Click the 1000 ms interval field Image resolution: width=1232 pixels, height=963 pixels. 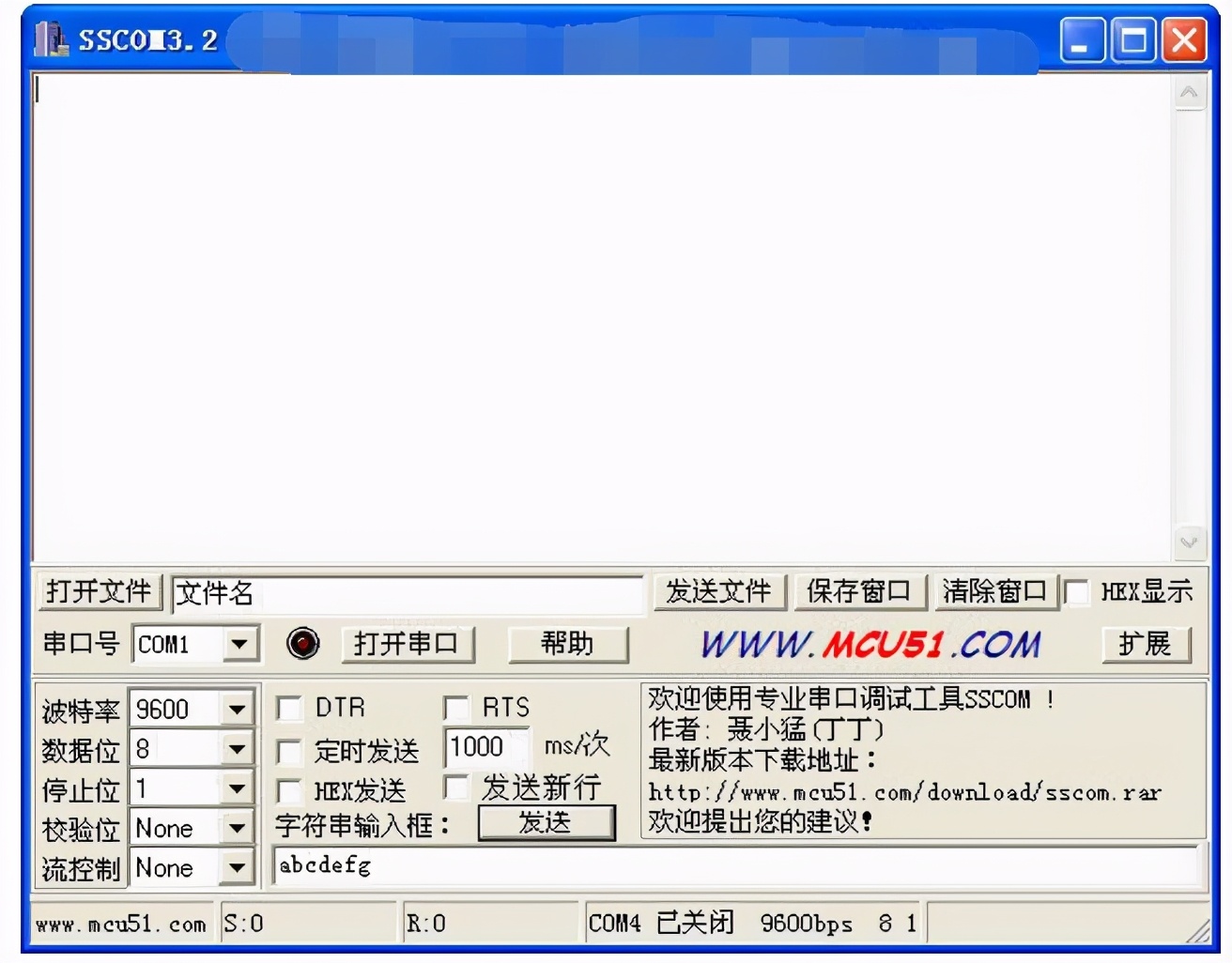486,747
